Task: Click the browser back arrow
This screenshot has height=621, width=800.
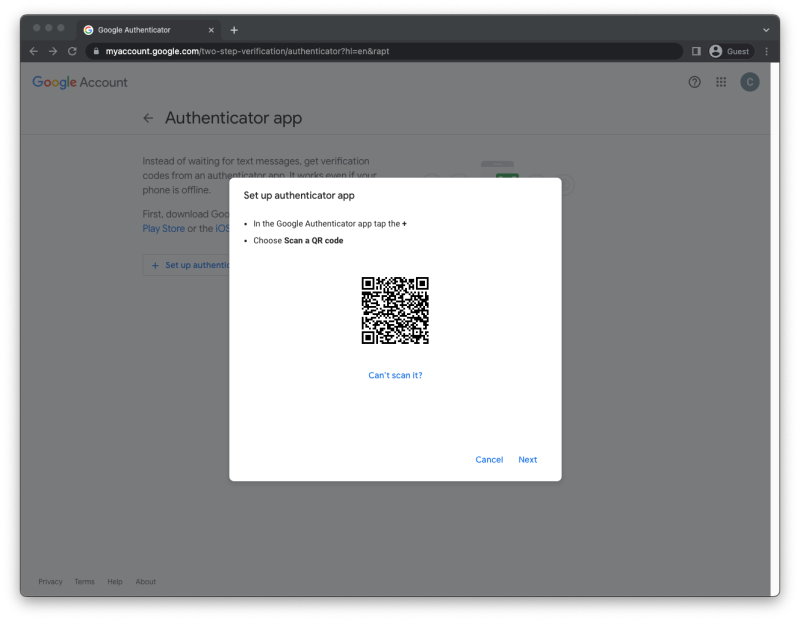Action: (x=34, y=51)
